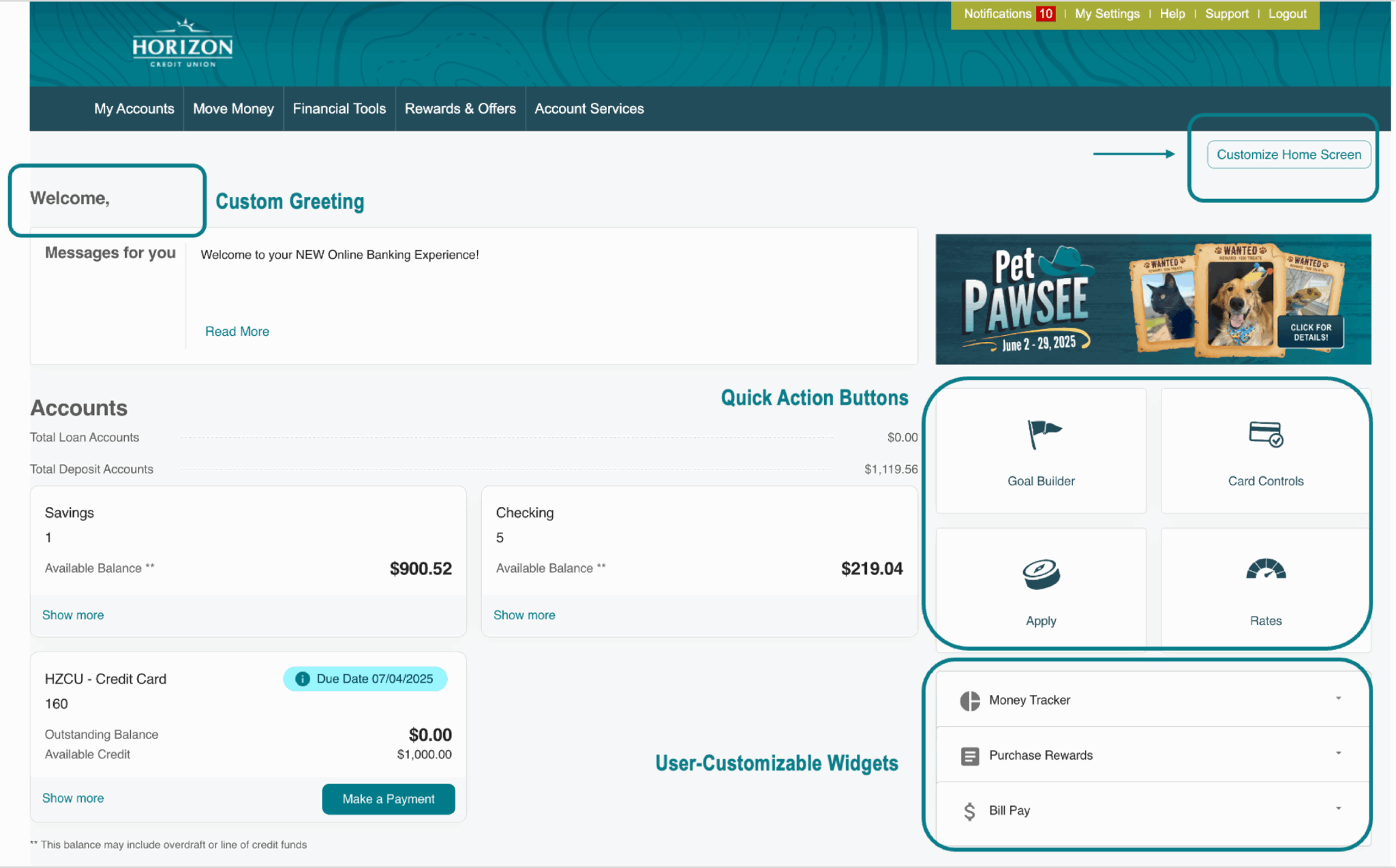
Task: Click the Money Tracker pie chart icon
Action: tap(971, 700)
